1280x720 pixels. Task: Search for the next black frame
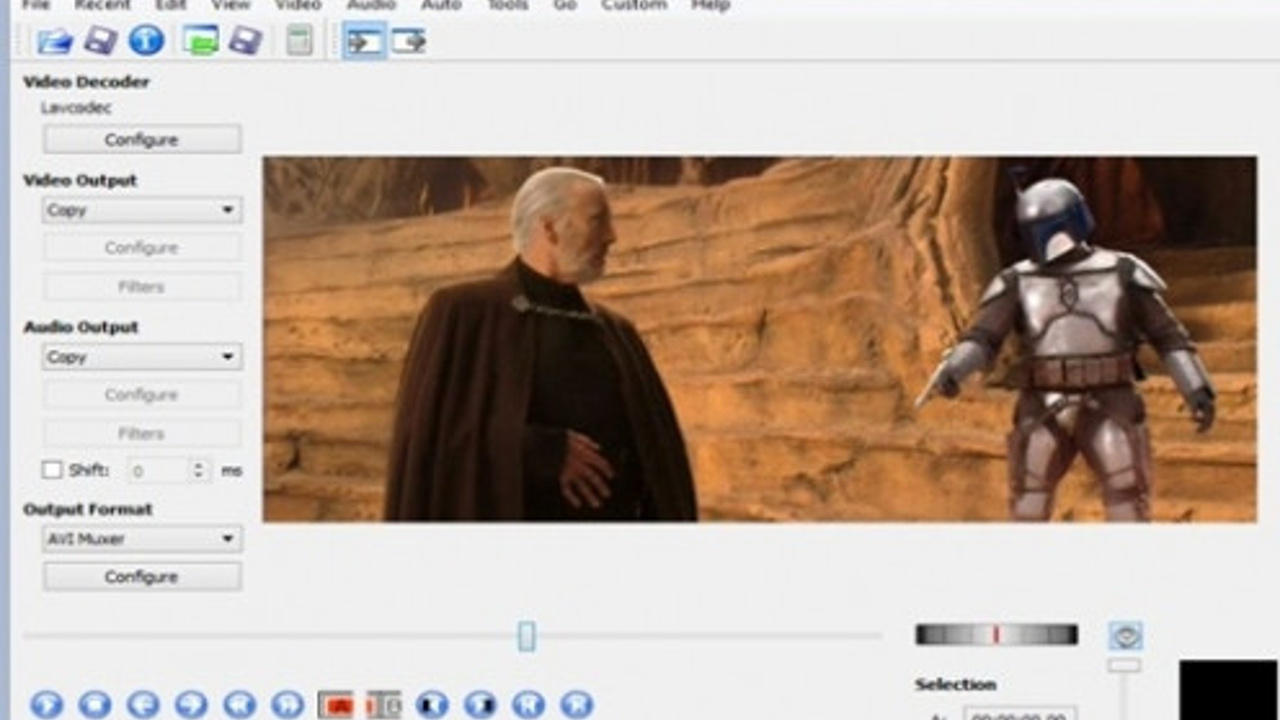pos(480,704)
